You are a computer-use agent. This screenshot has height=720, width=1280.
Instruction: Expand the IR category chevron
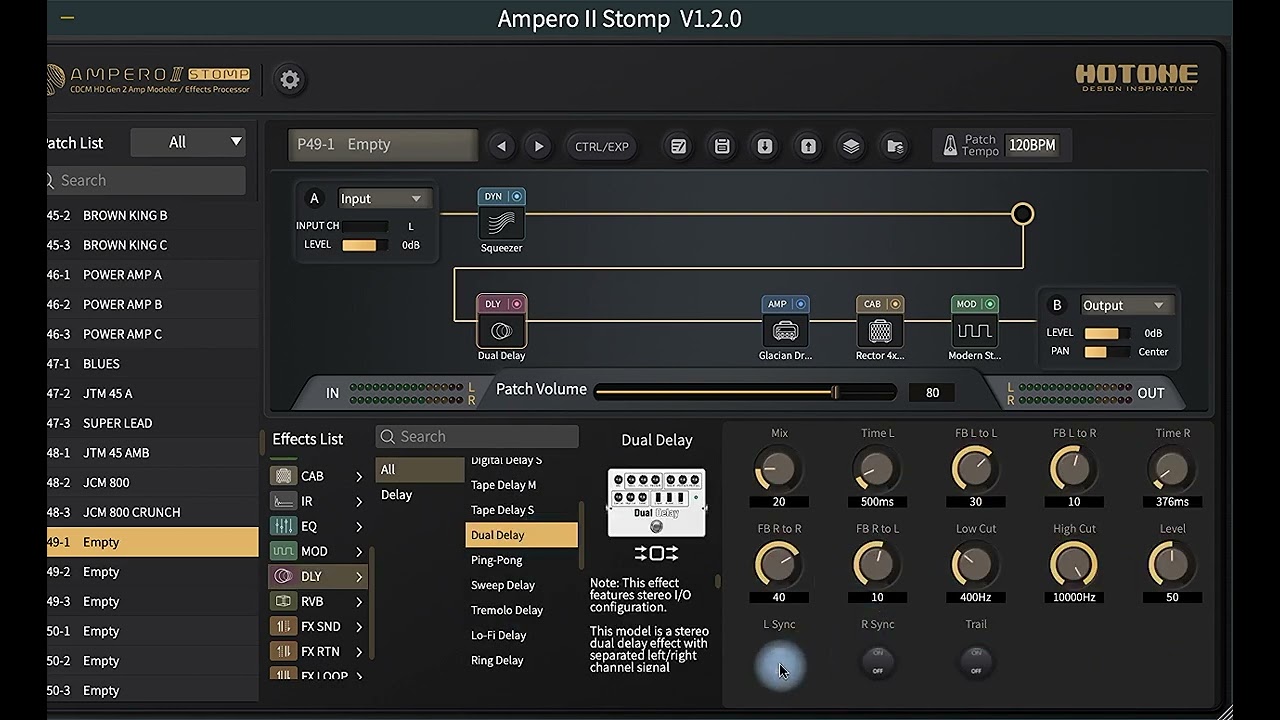pos(359,501)
